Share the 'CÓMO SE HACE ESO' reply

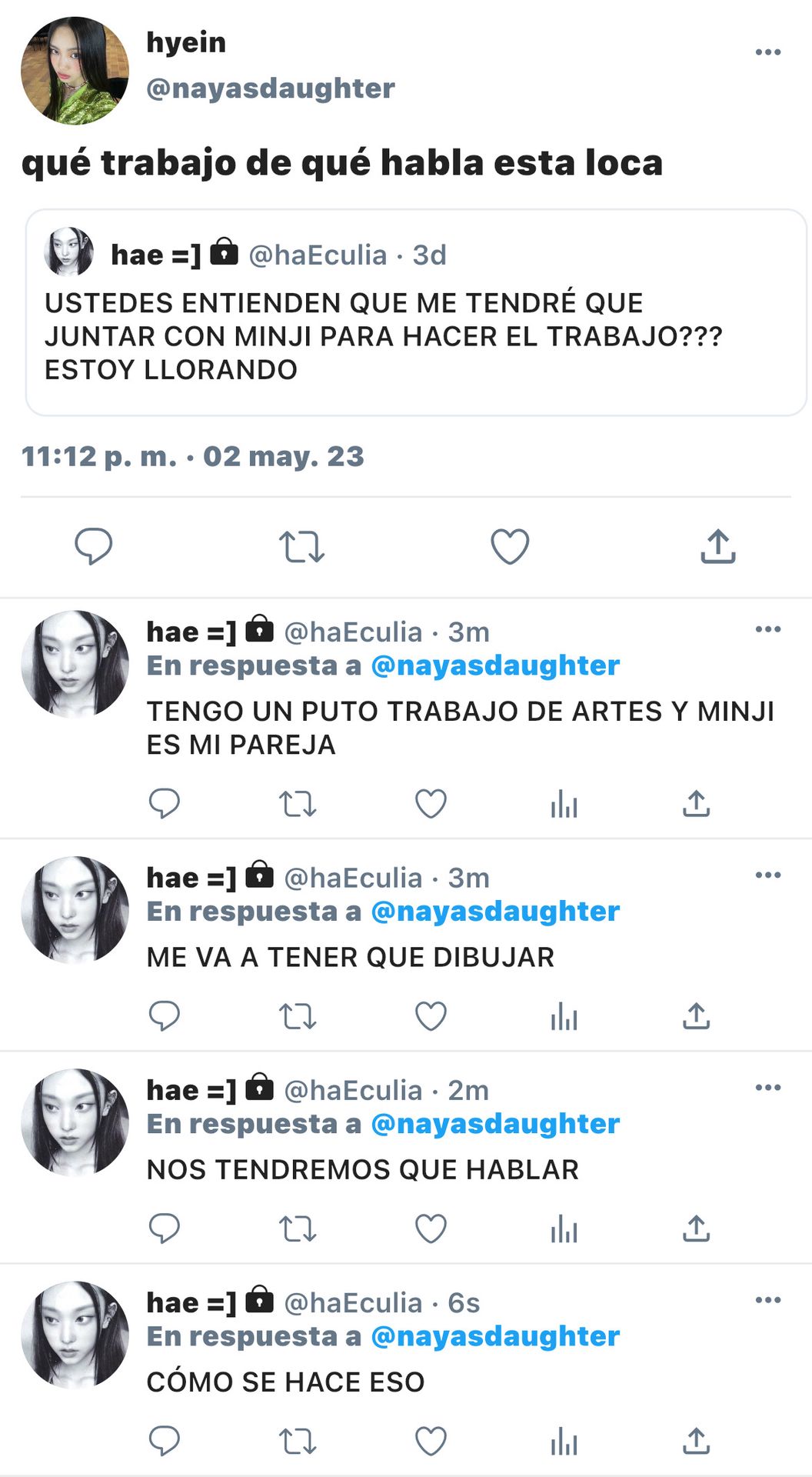[696, 1441]
